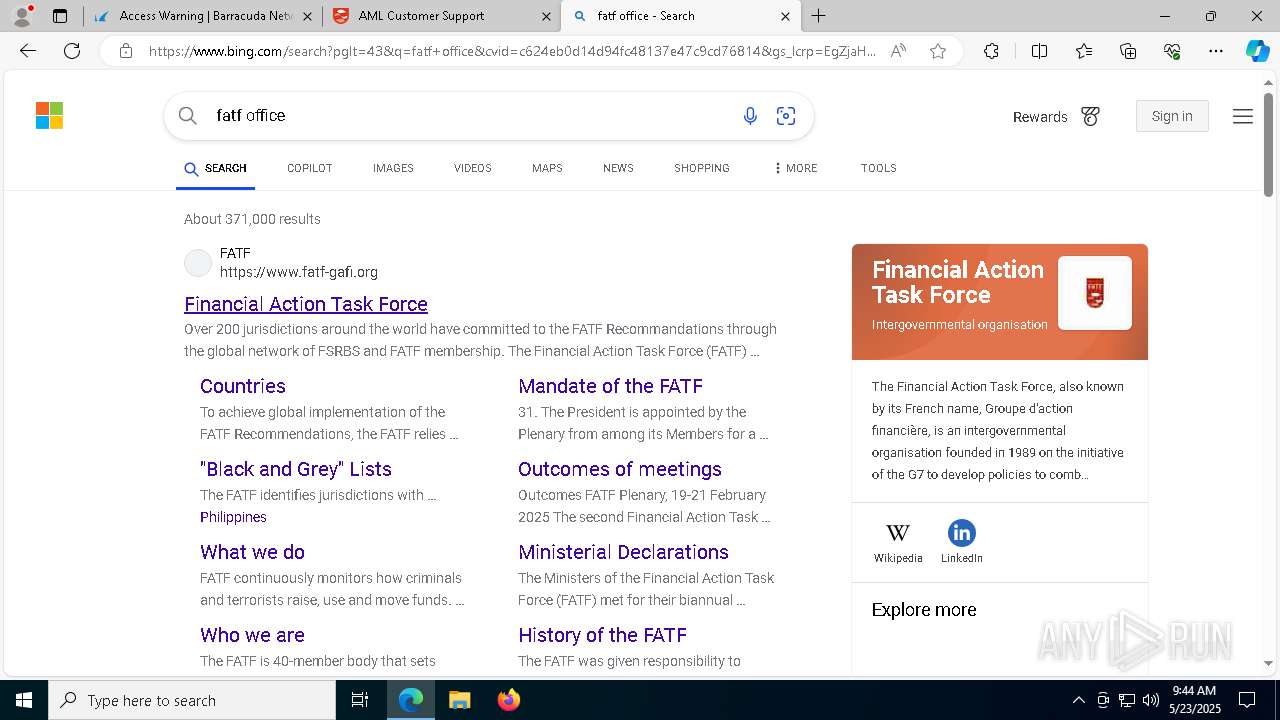Search using an image icon
The height and width of the screenshot is (720, 1280).
coord(786,116)
